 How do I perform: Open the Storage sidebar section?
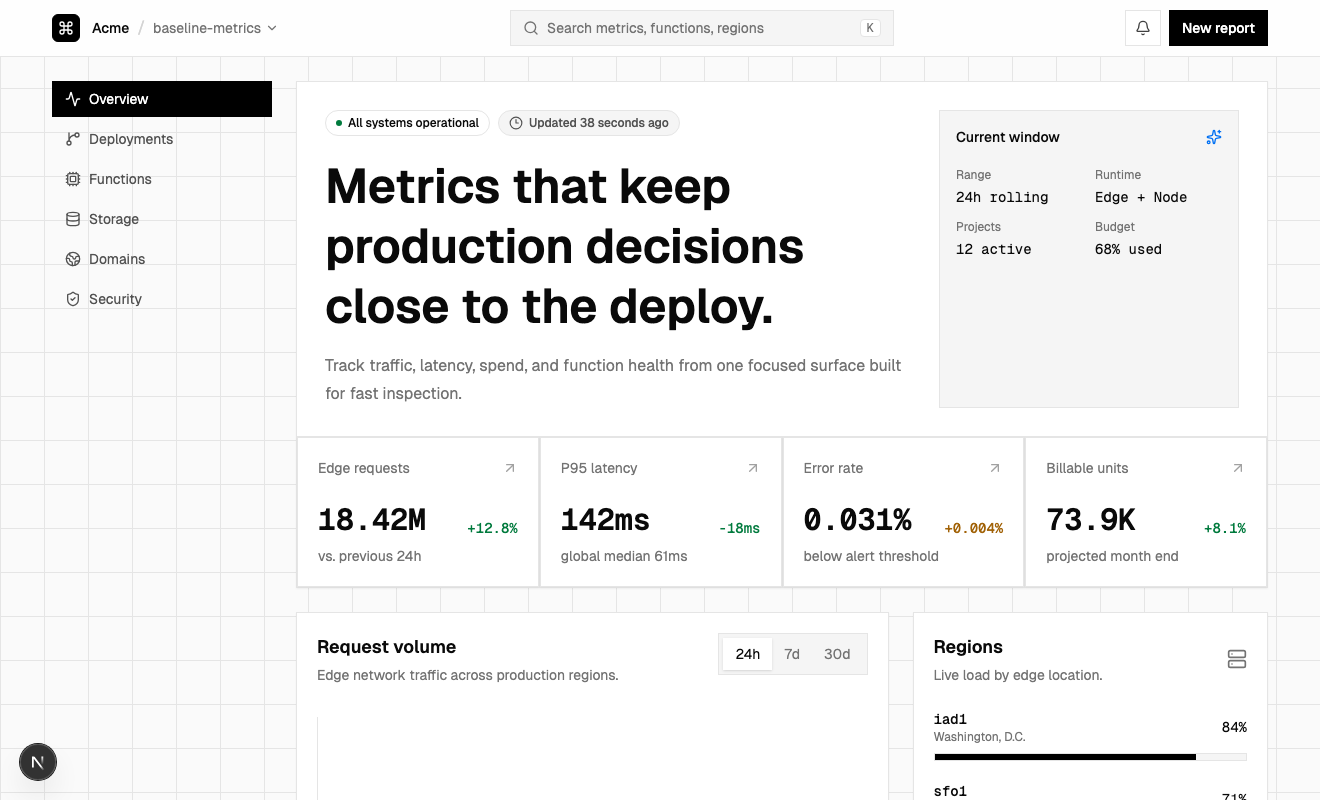[x=113, y=219]
